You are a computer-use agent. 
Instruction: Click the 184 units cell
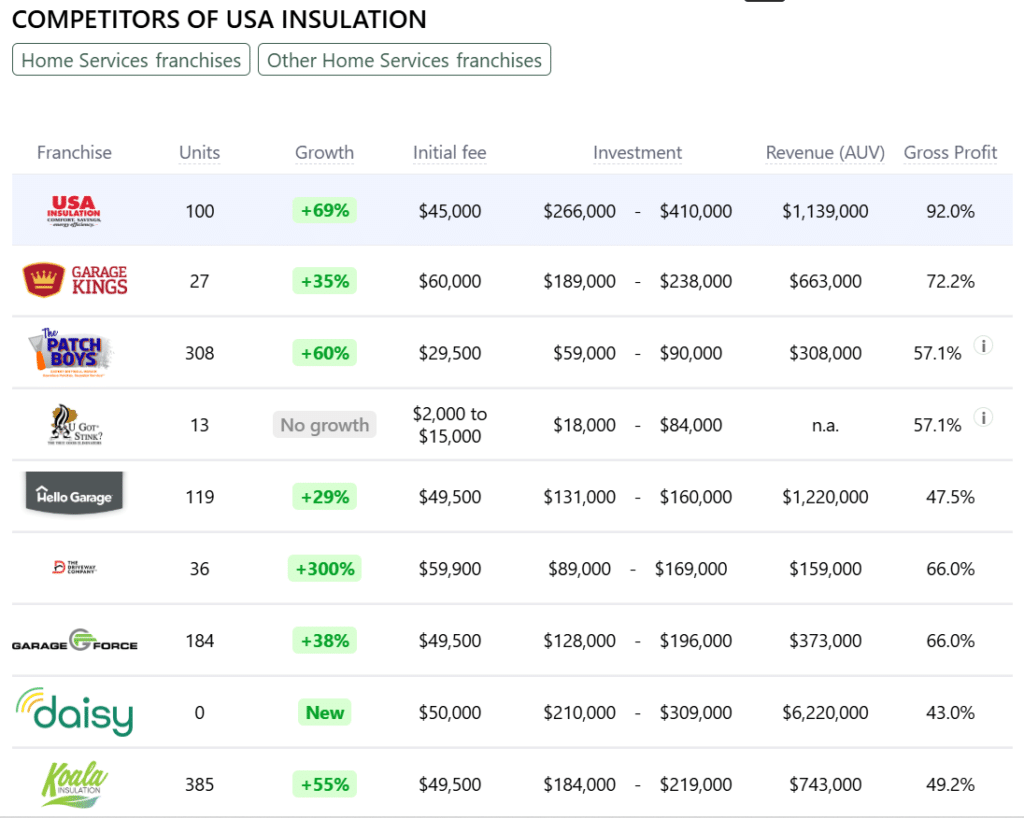tap(199, 640)
